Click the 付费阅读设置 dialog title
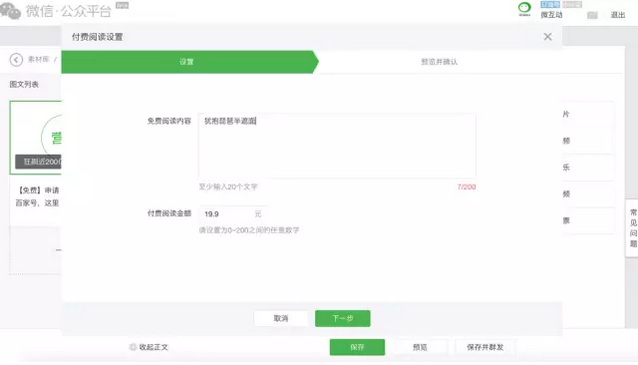The image size is (638, 365). coord(97,37)
